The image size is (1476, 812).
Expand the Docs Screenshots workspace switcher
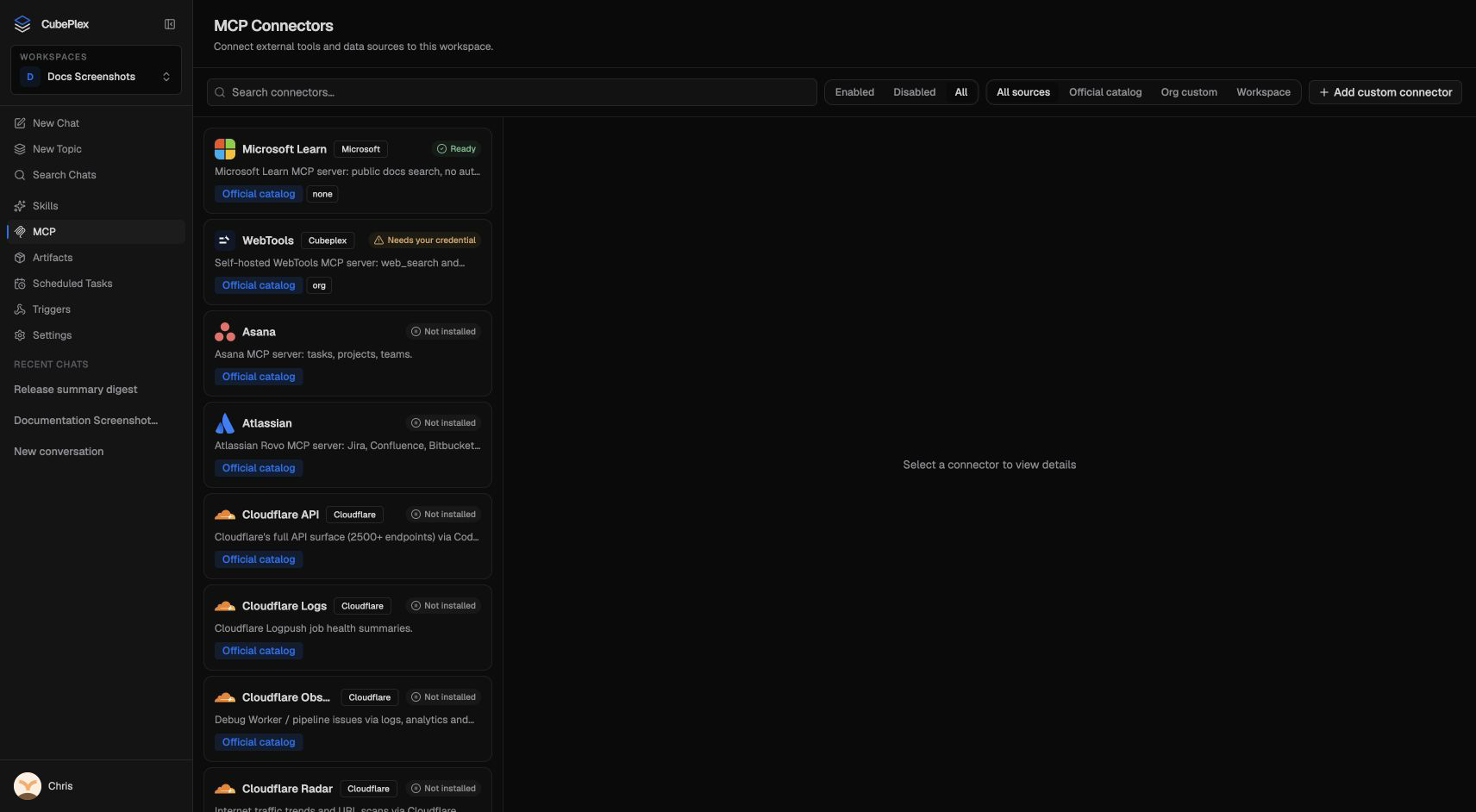tap(96, 77)
